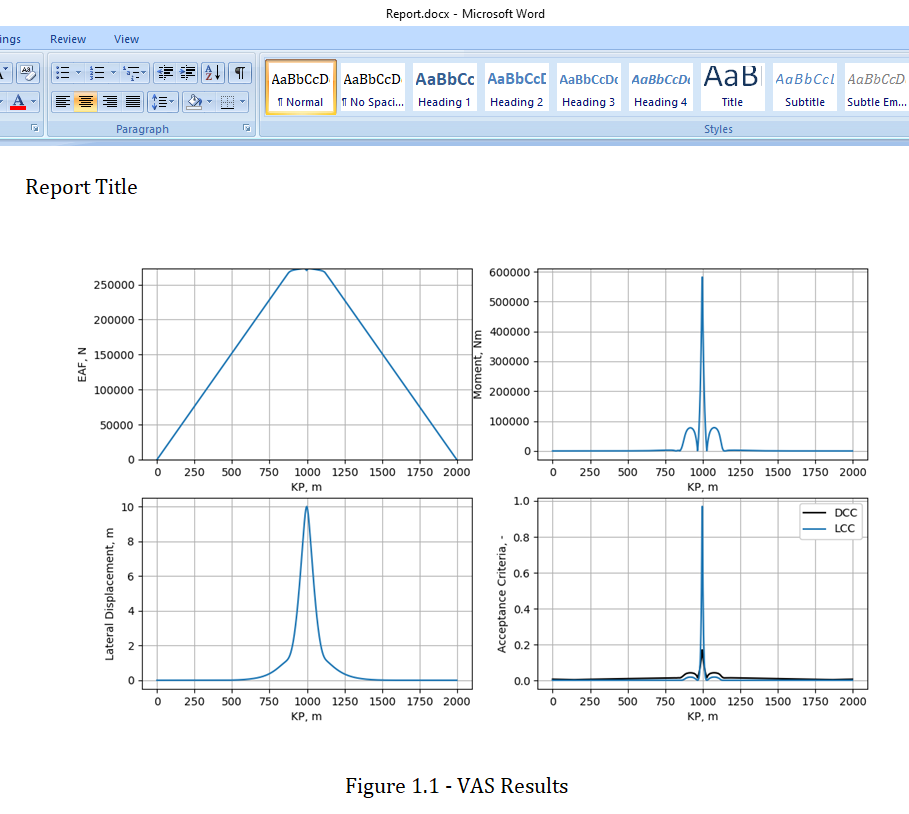Screen dimensions: 909x814
Task: Toggle Center text alignment
Action: pos(86,103)
